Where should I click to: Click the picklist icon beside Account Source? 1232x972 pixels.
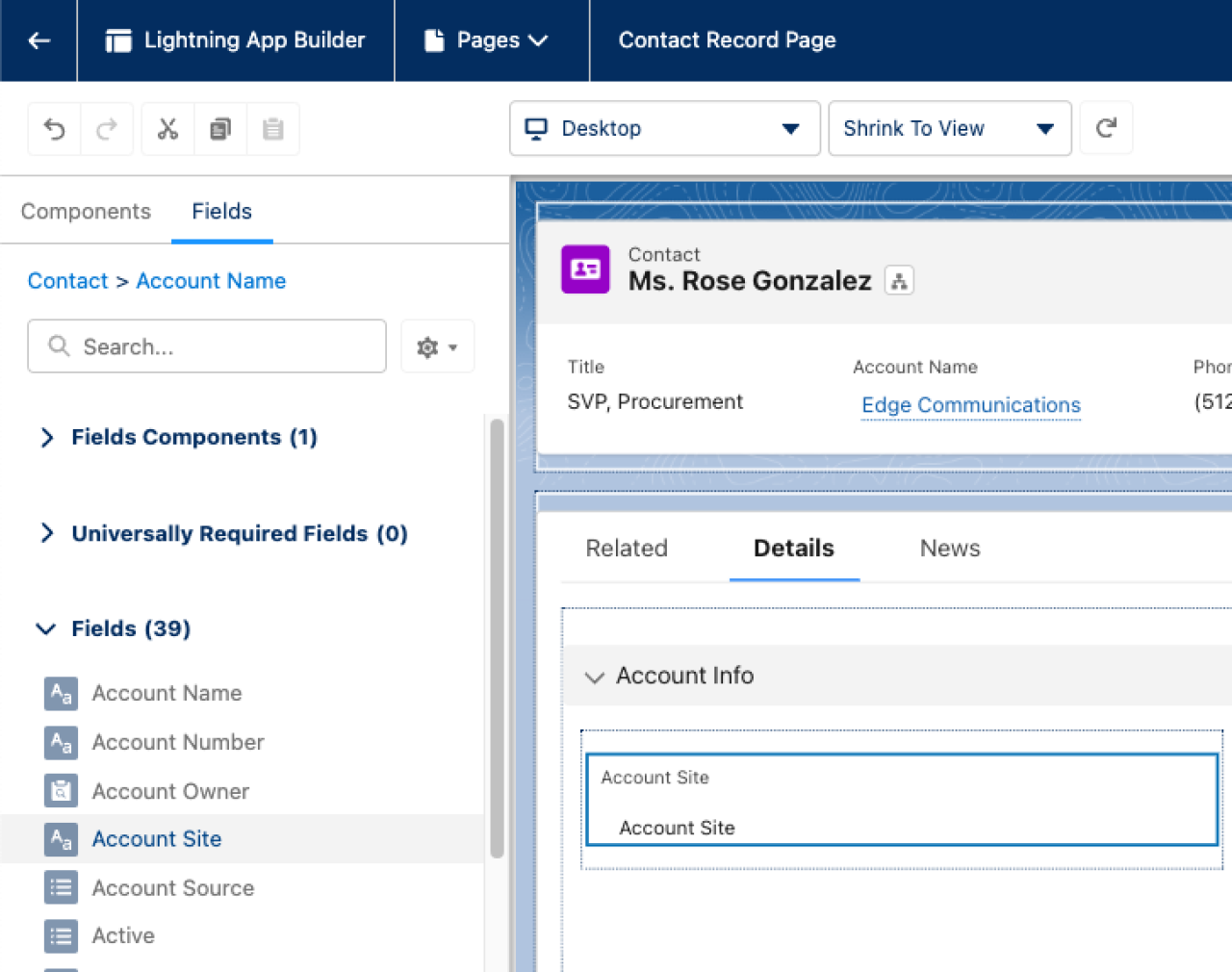pos(61,887)
